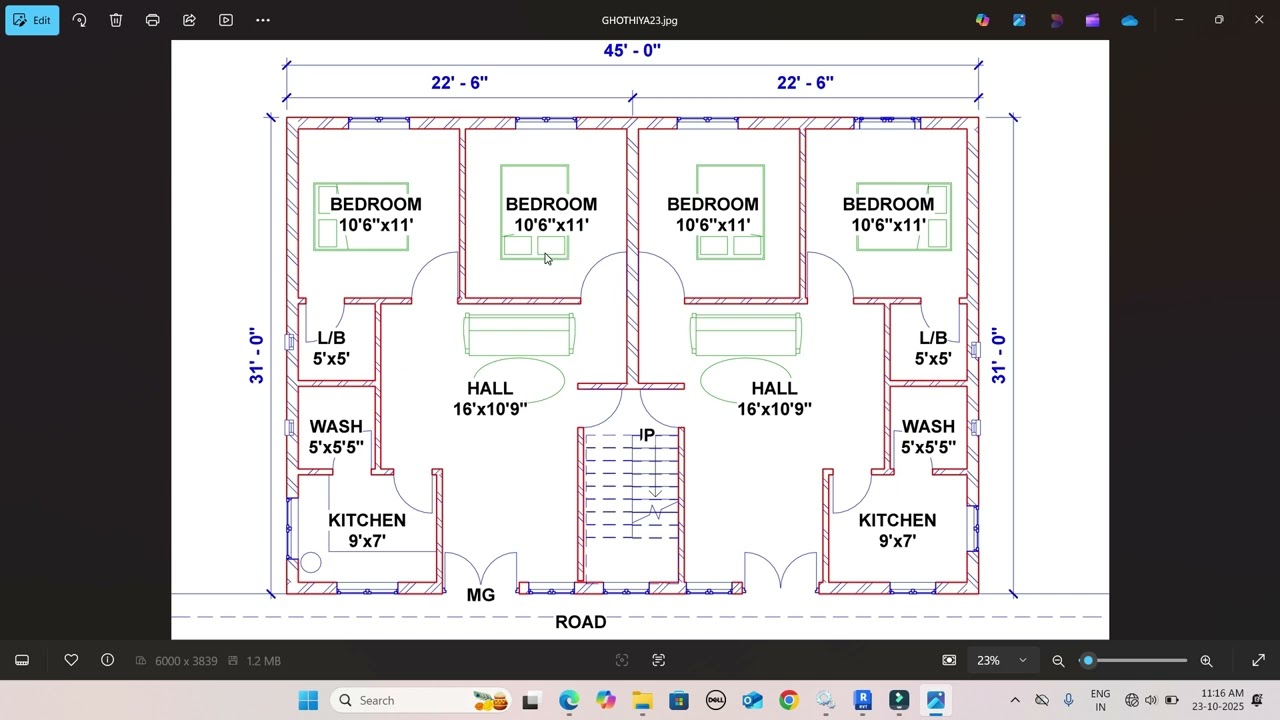Open File Explorer from the taskbar
The height and width of the screenshot is (720, 1280).
(x=642, y=700)
